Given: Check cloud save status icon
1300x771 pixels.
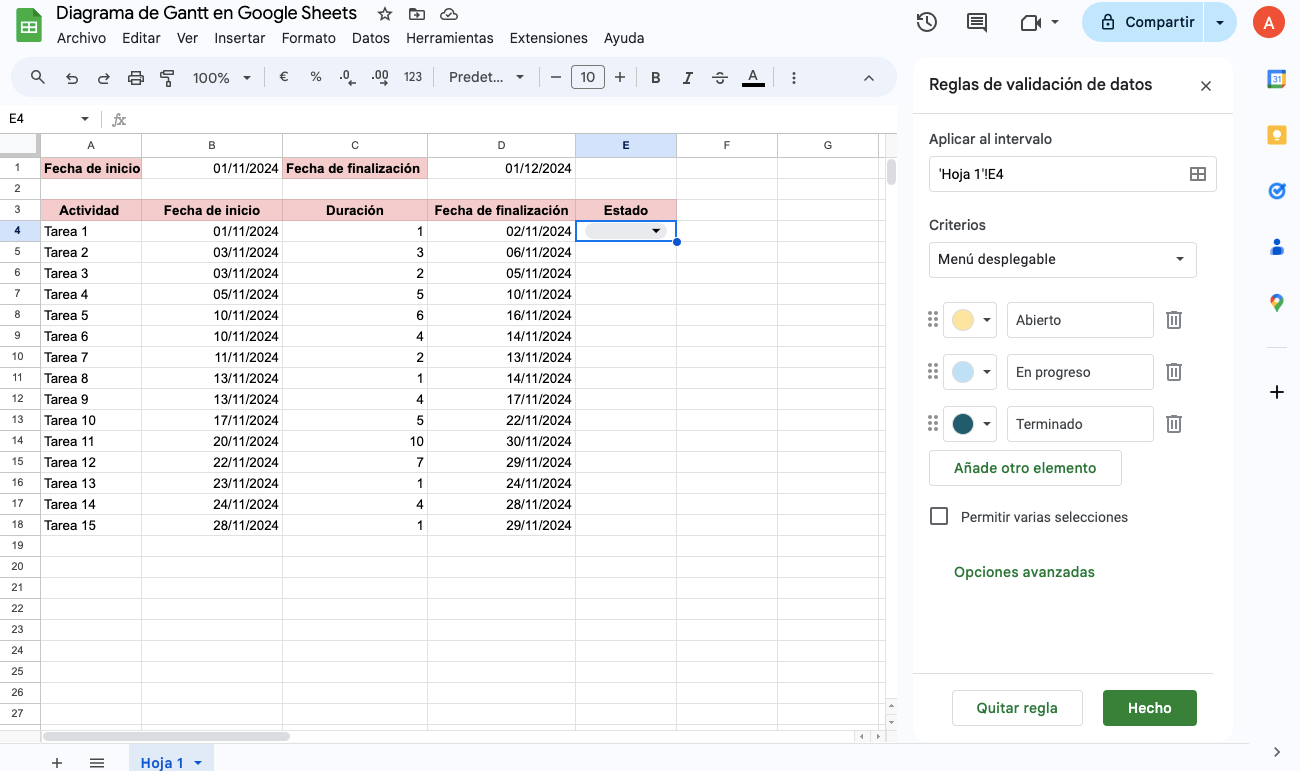Looking at the screenshot, I should [x=449, y=14].
